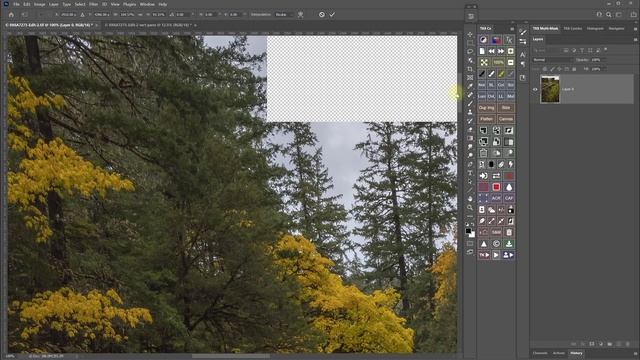This screenshot has height=360, width=640.
Task: Cancel the transform in the options bar
Action: pyautogui.click(x=322, y=15)
